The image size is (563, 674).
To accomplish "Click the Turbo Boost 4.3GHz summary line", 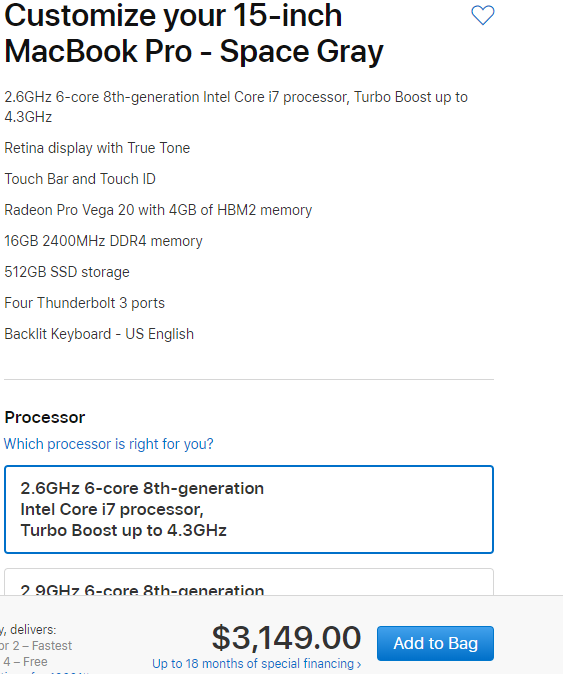I will pos(236,107).
